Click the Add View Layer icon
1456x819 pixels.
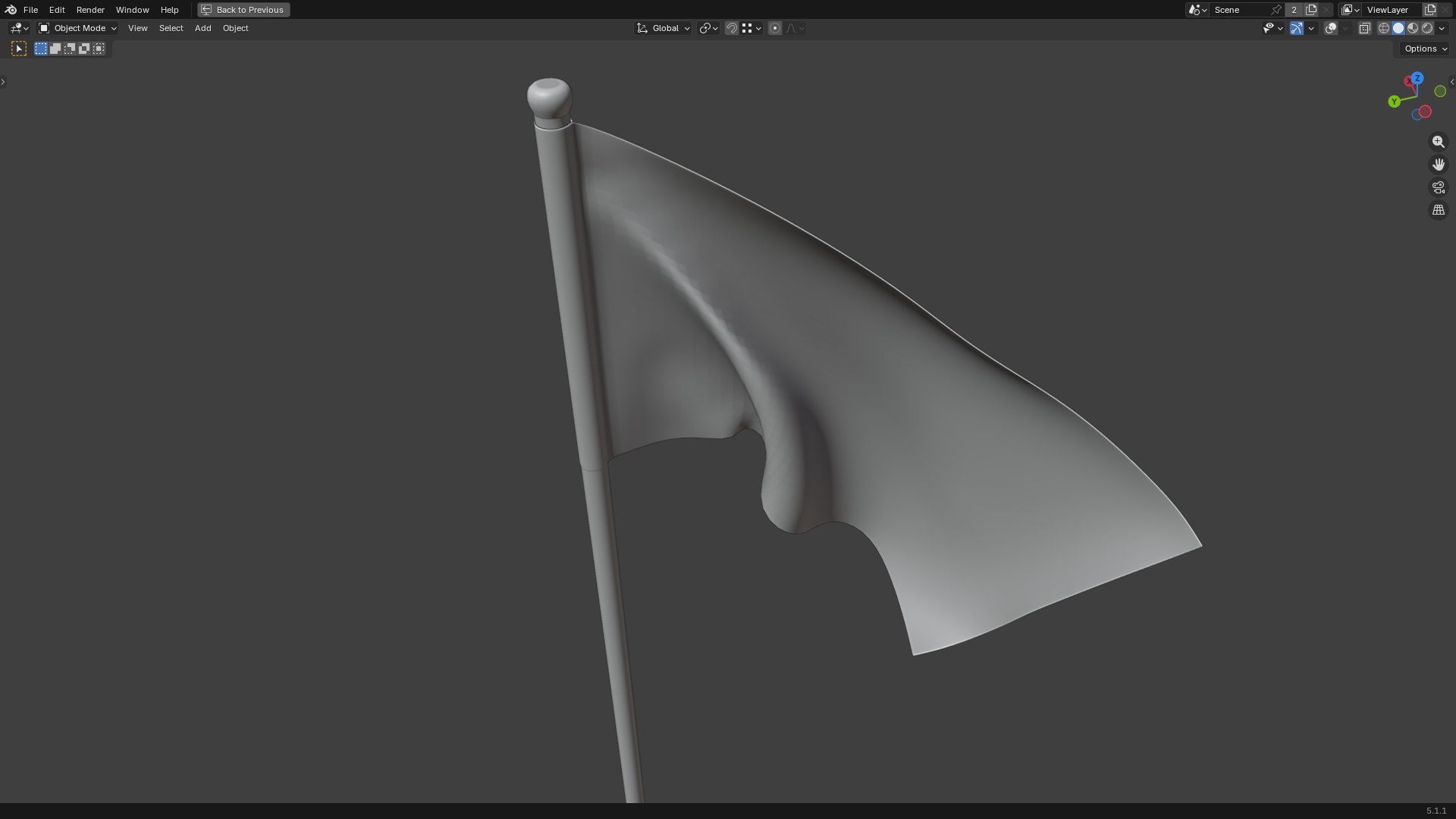[x=1430, y=10]
